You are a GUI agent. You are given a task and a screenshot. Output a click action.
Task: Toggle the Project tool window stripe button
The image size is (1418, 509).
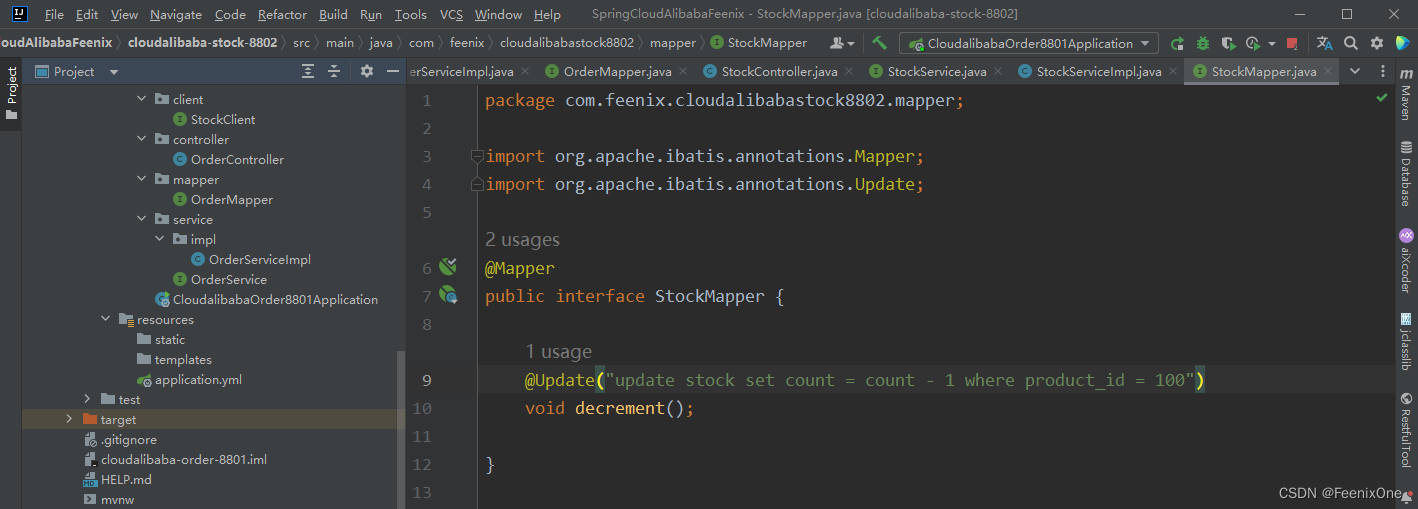pos(11,92)
